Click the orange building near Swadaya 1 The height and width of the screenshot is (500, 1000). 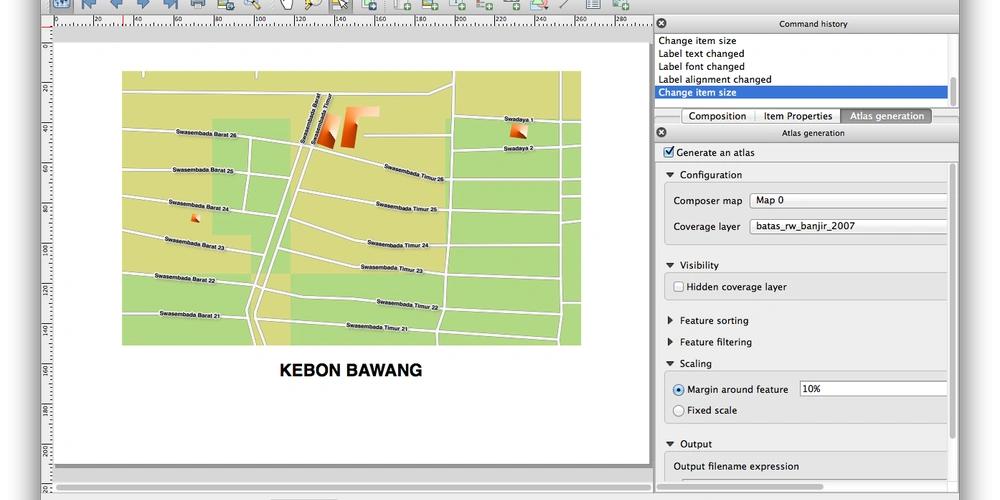pos(518,131)
